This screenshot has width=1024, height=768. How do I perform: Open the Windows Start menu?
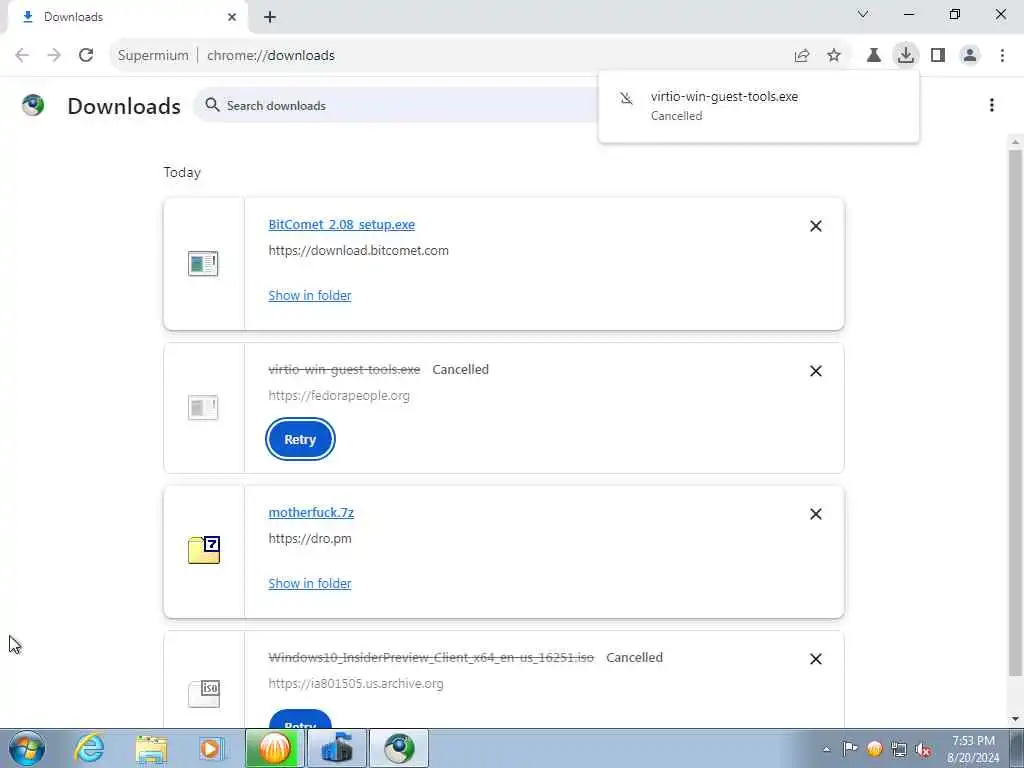pyautogui.click(x=27, y=748)
